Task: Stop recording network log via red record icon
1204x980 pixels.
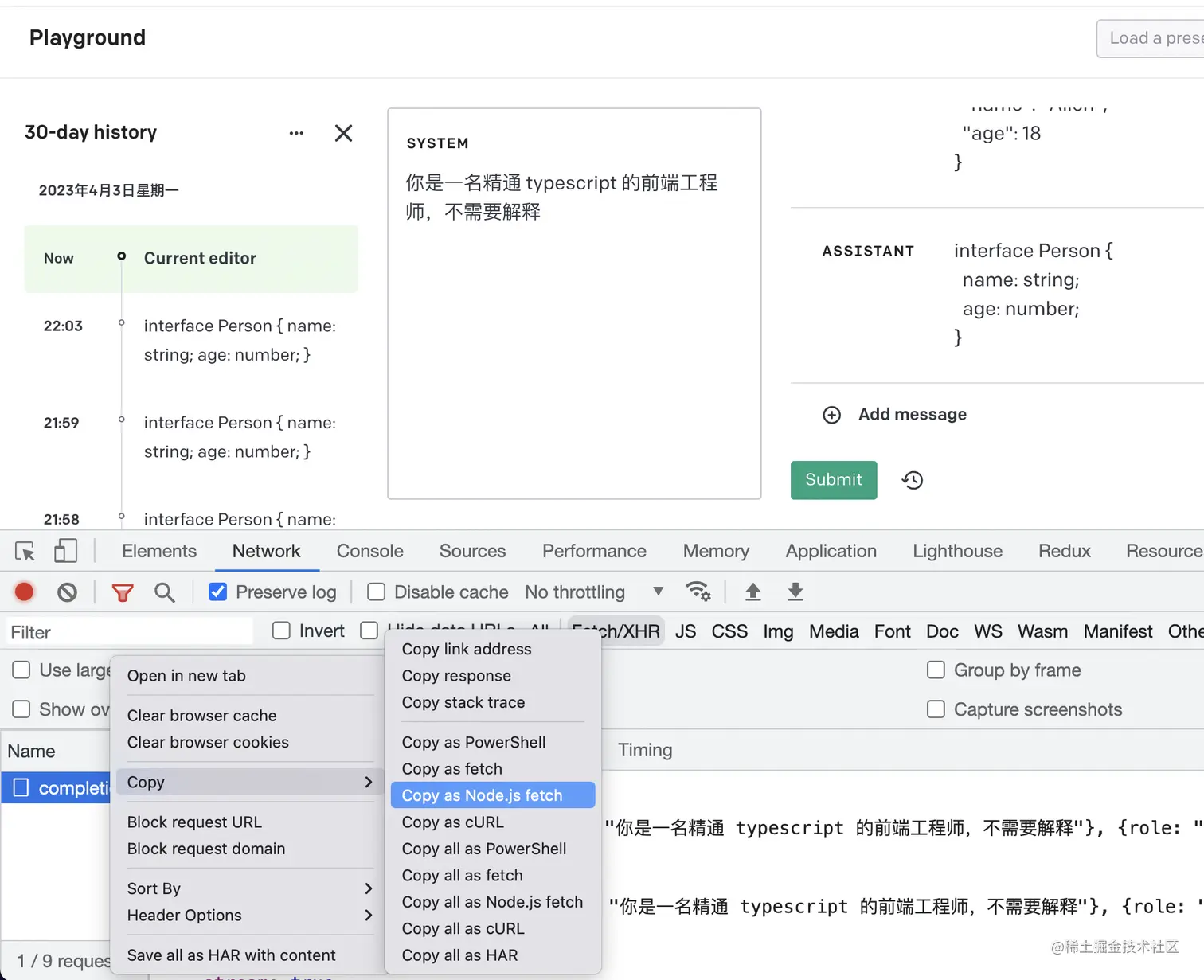Action: (24, 592)
